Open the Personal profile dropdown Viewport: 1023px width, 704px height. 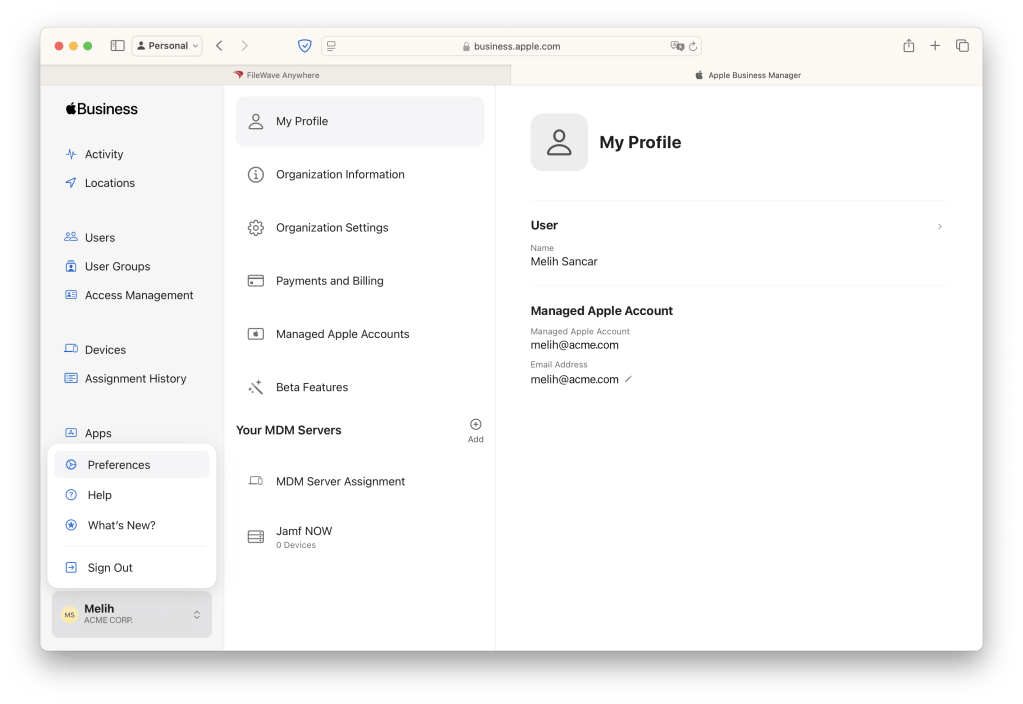pos(167,46)
